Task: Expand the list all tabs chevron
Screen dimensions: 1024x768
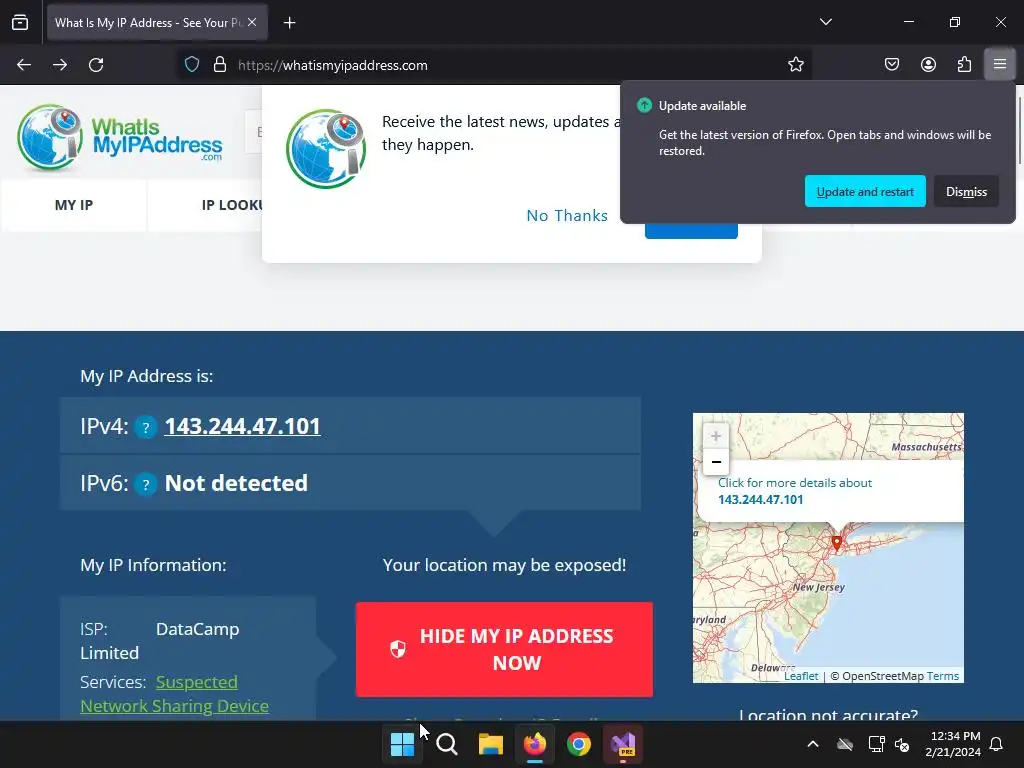Action: point(825,22)
